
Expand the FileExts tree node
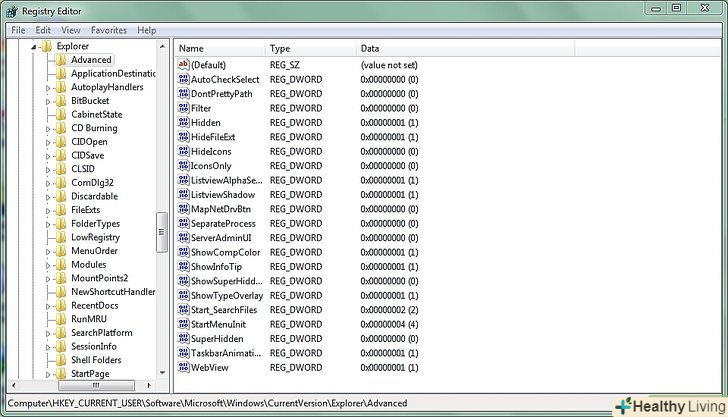click(48, 210)
